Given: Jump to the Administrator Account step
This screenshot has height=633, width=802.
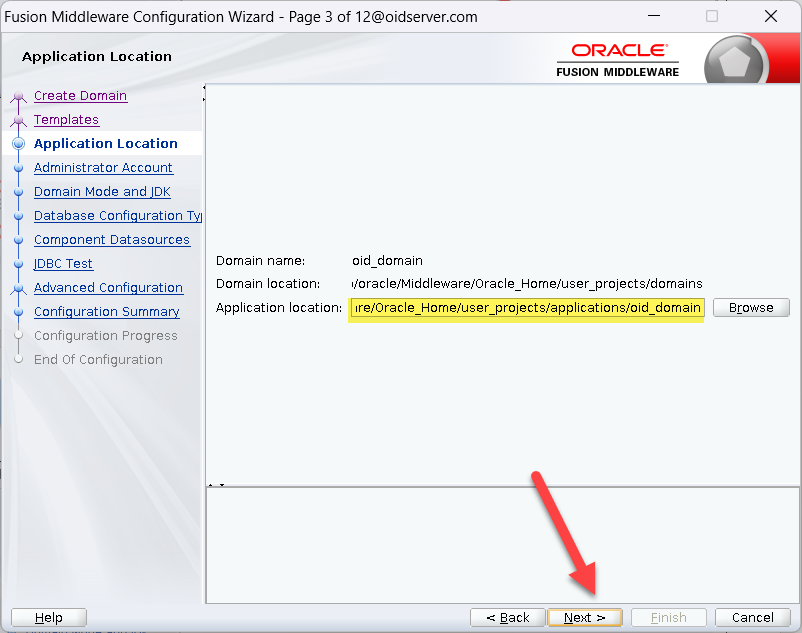Looking at the screenshot, I should (103, 168).
